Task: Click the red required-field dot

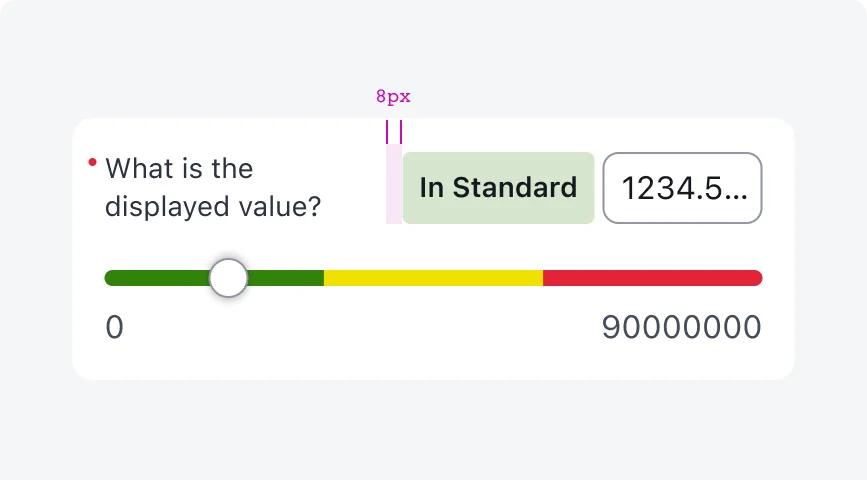Action: click(92, 162)
